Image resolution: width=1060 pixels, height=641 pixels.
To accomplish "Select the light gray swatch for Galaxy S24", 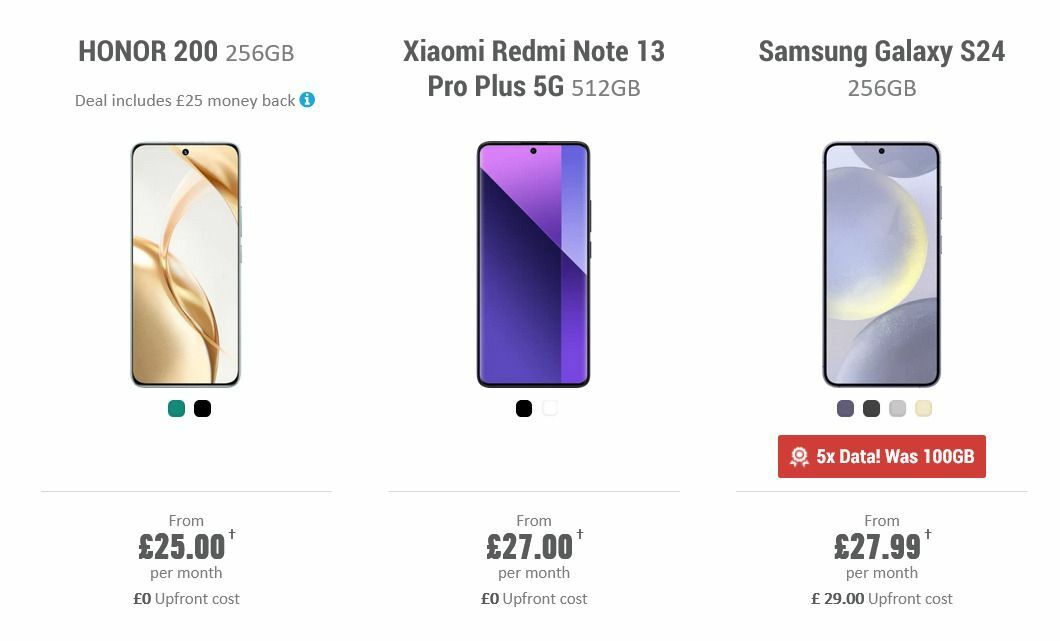I will click(897, 408).
